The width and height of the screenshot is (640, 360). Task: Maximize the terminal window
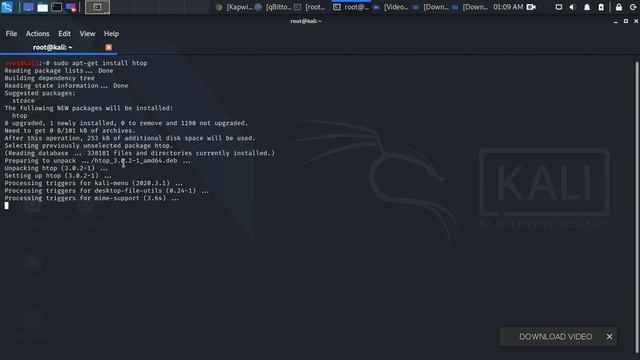pos(626,21)
